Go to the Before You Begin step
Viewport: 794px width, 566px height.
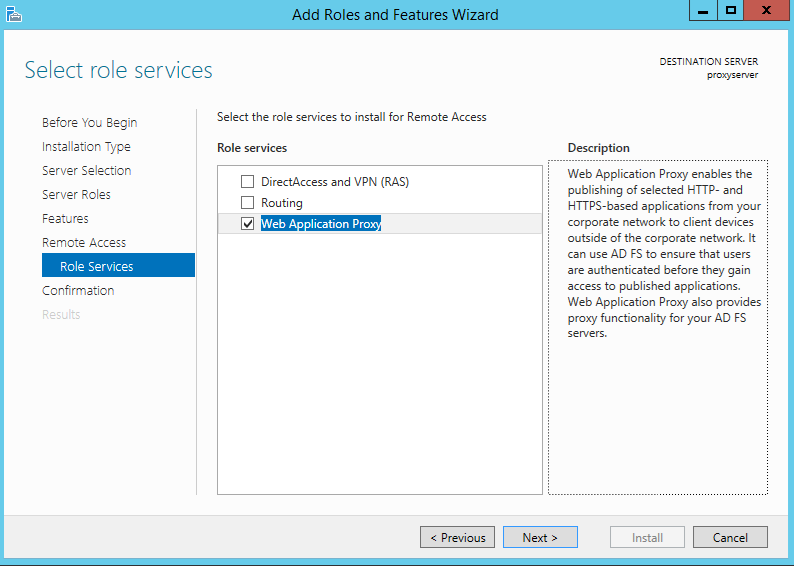click(x=90, y=123)
